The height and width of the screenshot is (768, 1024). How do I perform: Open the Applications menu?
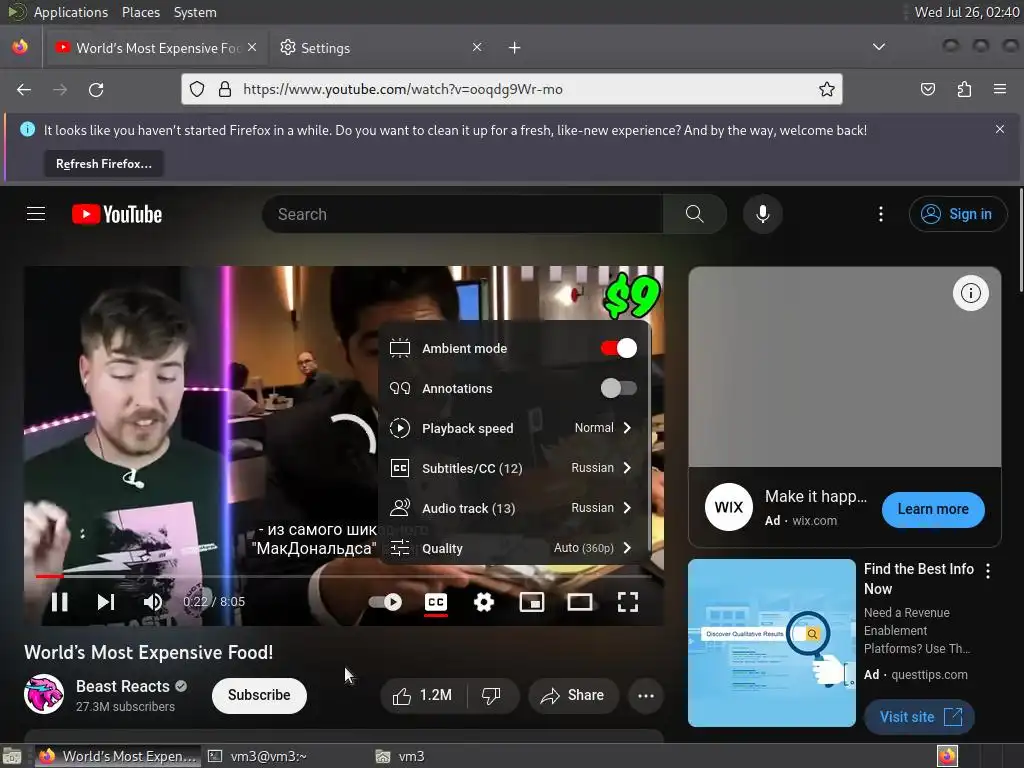[x=71, y=12]
